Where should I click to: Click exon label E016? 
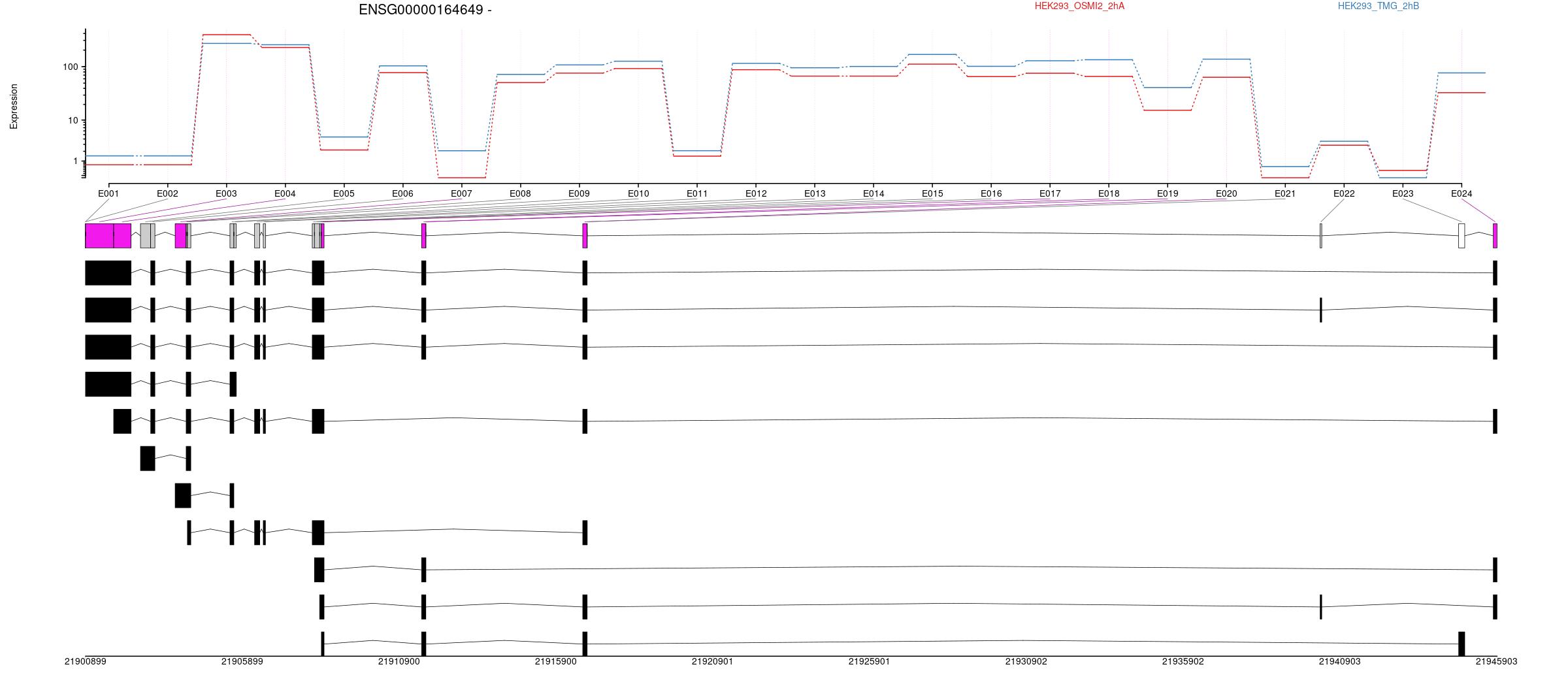click(991, 193)
